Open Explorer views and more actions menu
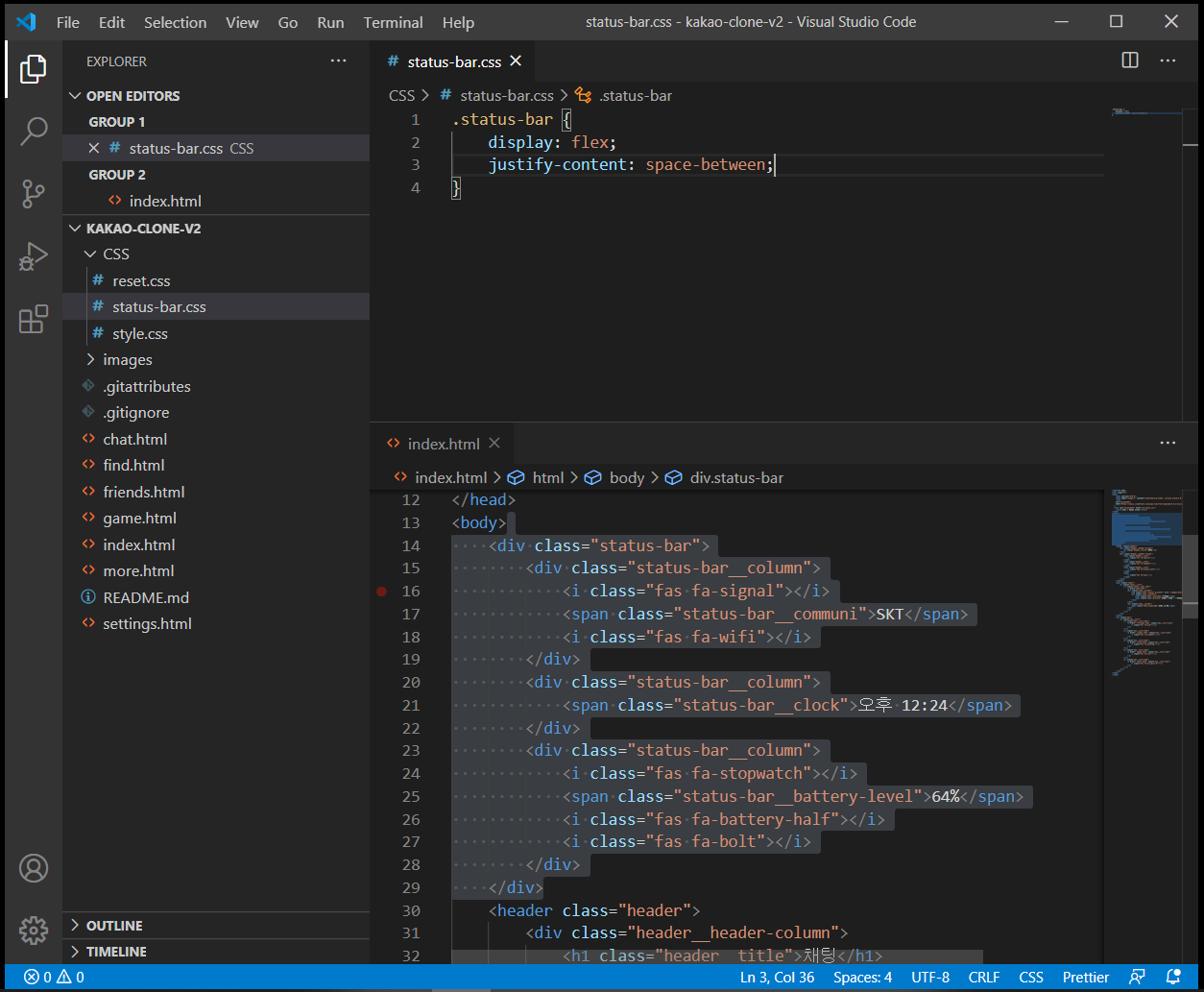The width and height of the screenshot is (1204, 992). (339, 60)
